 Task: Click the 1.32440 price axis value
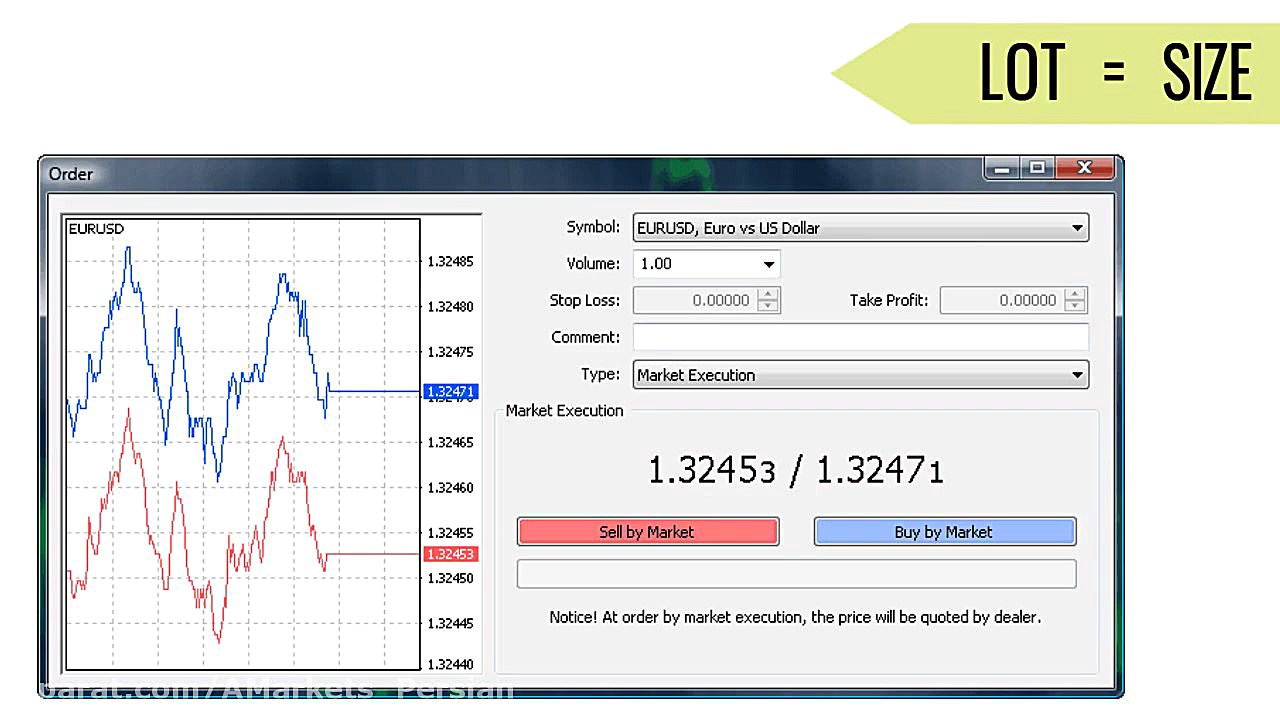[450, 664]
